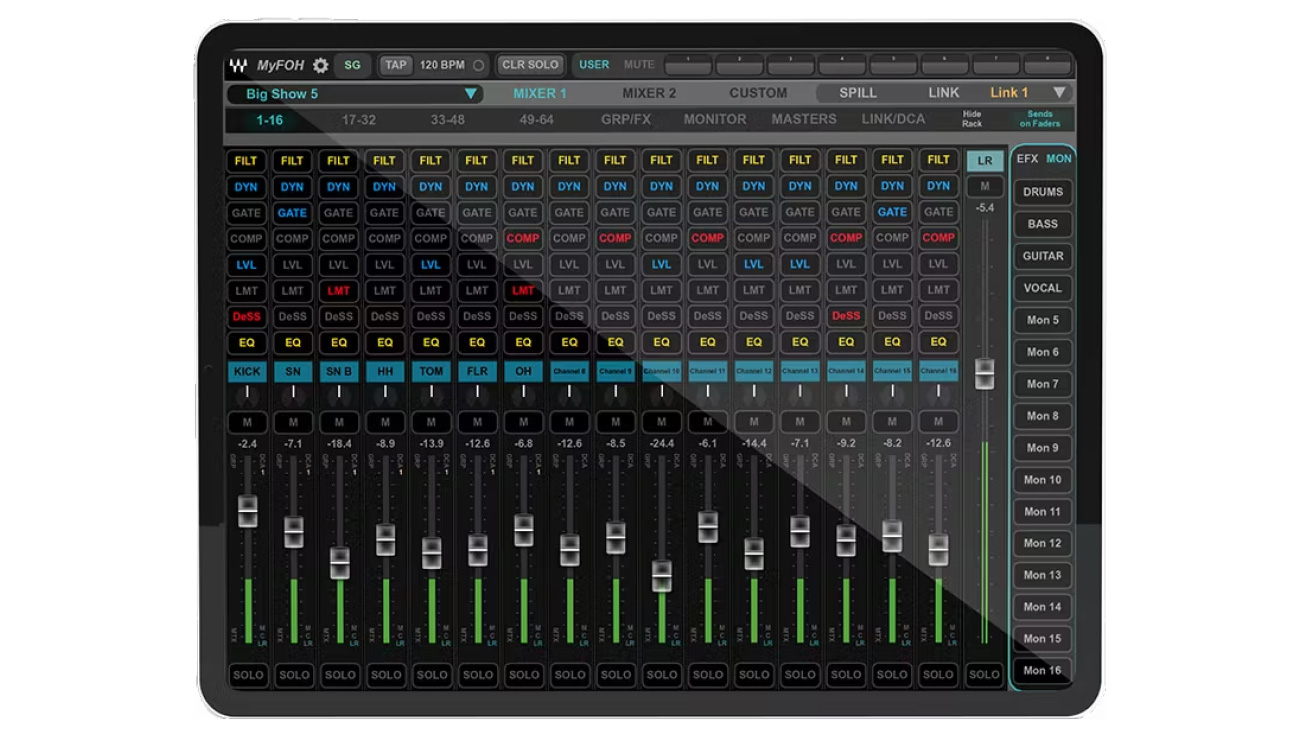Mute the KICK channel
The width and height of the screenshot is (1300, 736).
coord(246,422)
